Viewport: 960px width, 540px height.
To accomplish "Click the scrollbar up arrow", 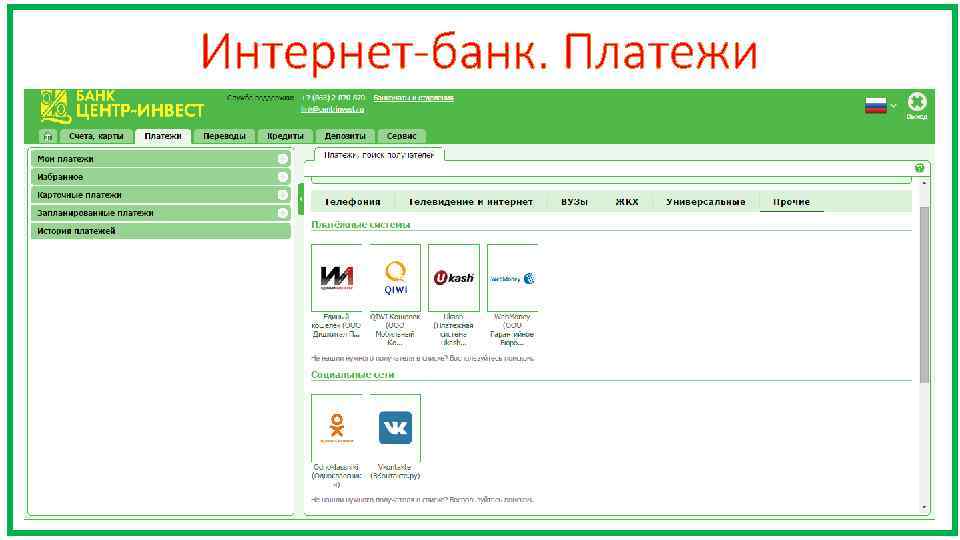I will 924,184.
